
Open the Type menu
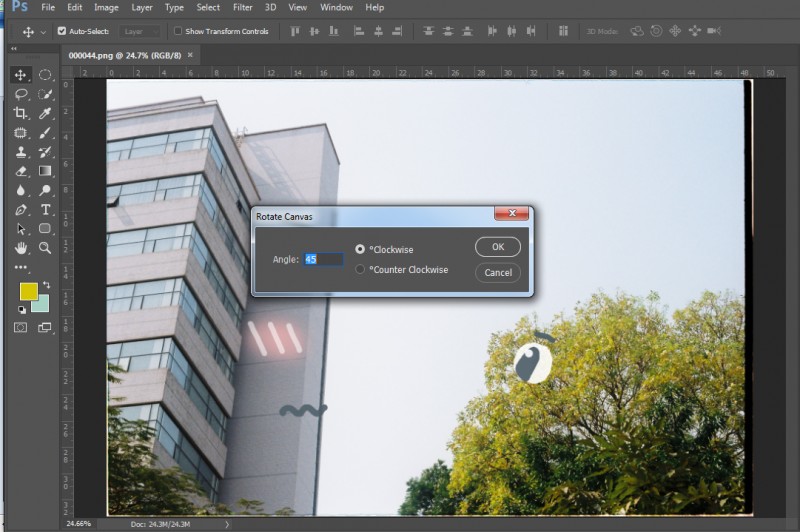click(174, 8)
